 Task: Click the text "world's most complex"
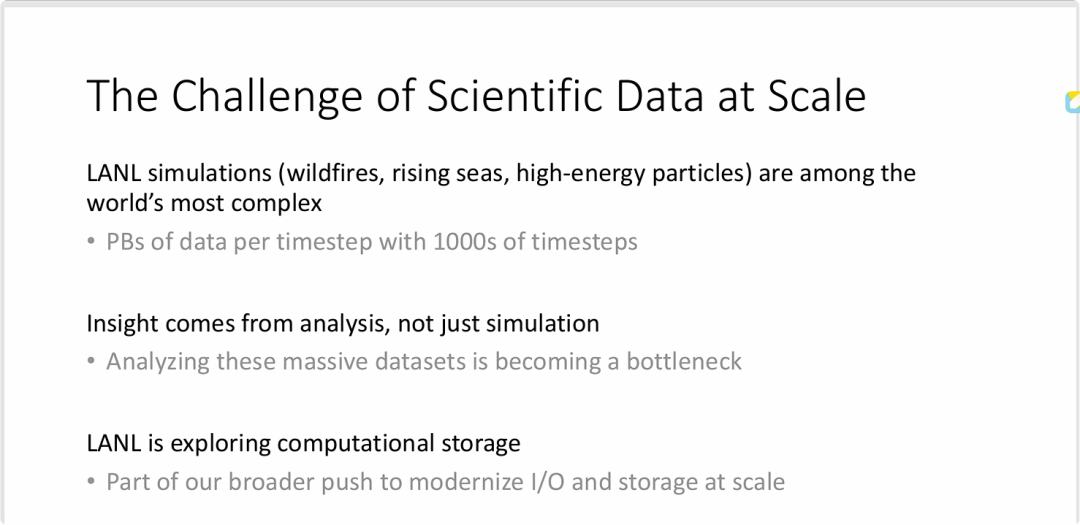pos(204,203)
